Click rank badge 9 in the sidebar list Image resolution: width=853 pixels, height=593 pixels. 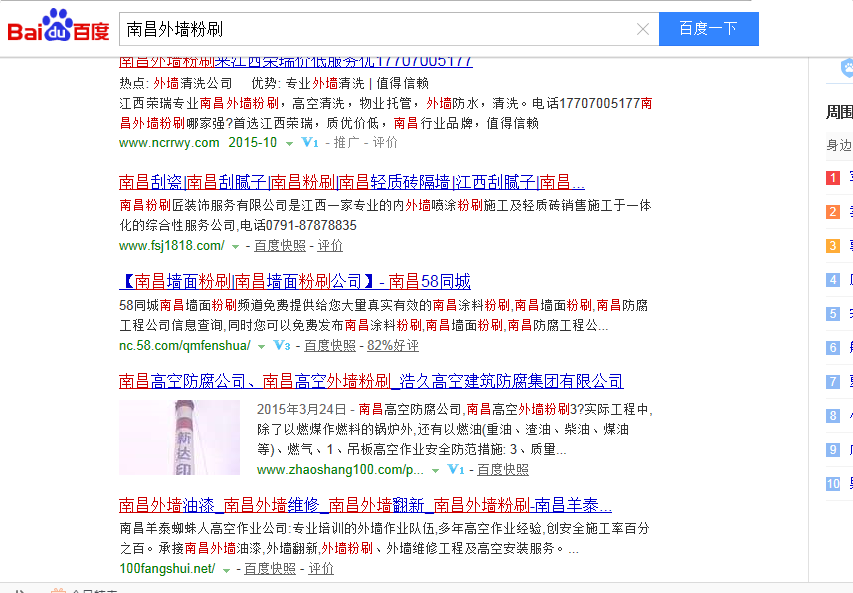pos(833,450)
